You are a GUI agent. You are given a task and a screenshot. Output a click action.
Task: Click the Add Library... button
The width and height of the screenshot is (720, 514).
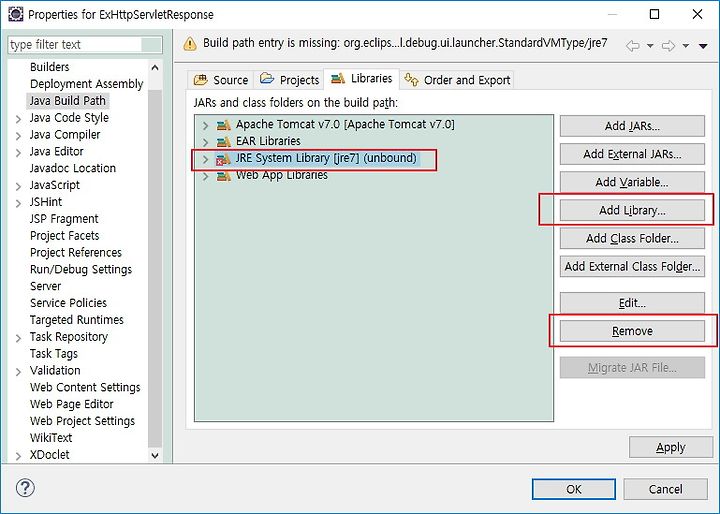(632, 210)
